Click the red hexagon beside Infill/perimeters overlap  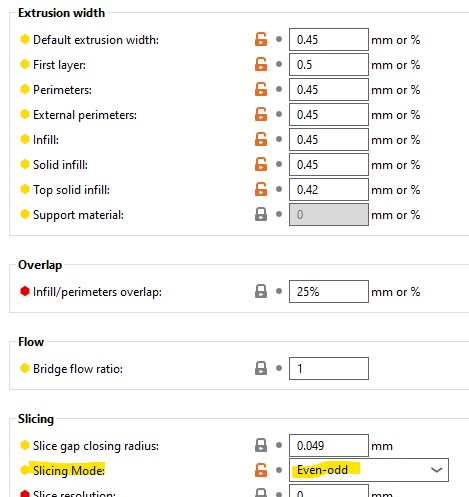click(25, 291)
